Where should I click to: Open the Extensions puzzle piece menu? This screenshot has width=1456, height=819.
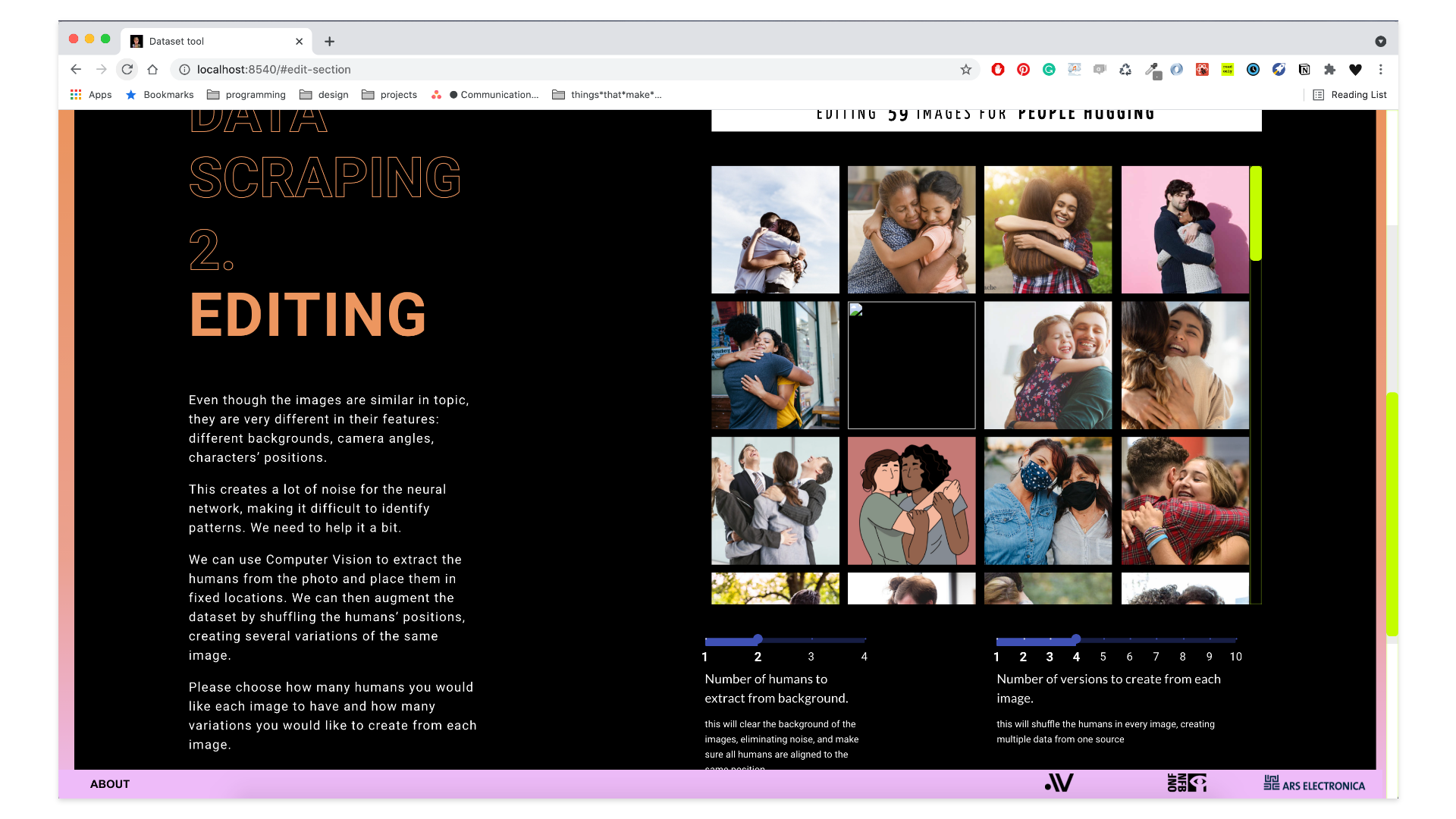(1329, 70)
